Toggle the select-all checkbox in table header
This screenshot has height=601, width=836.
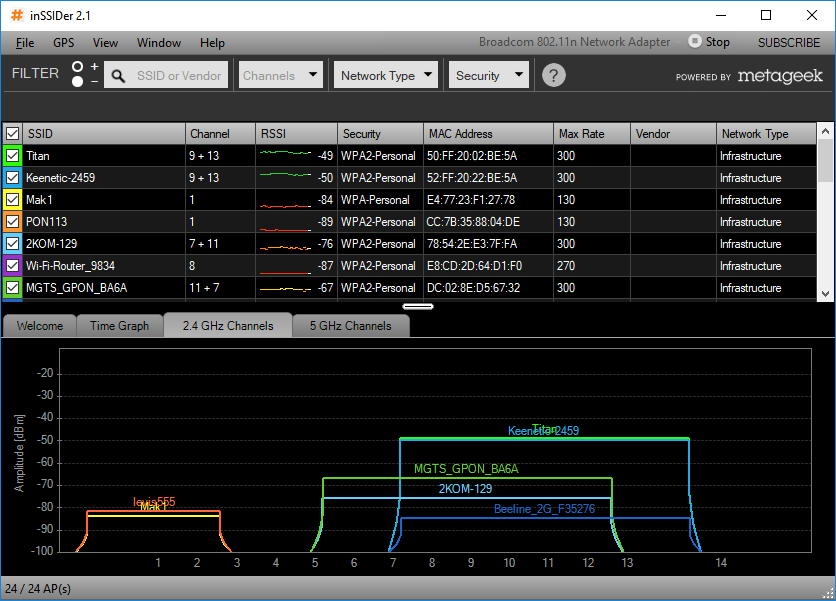click(13, 134)
